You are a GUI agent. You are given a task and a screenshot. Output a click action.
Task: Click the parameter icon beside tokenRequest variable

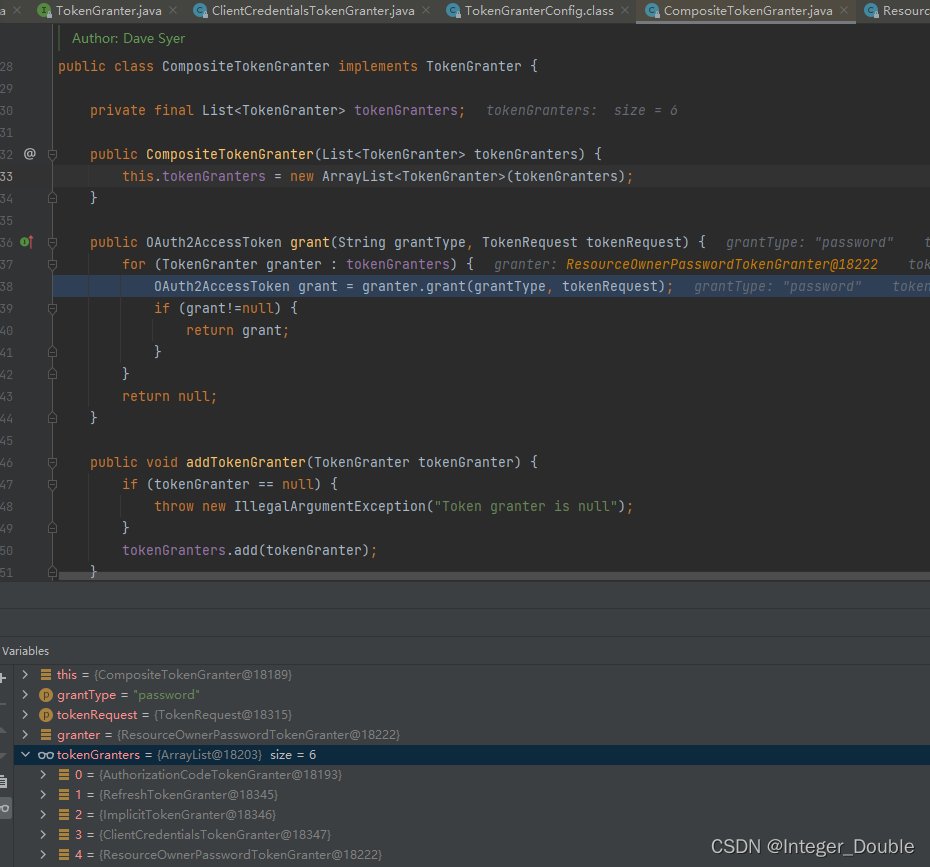(48, 714)
